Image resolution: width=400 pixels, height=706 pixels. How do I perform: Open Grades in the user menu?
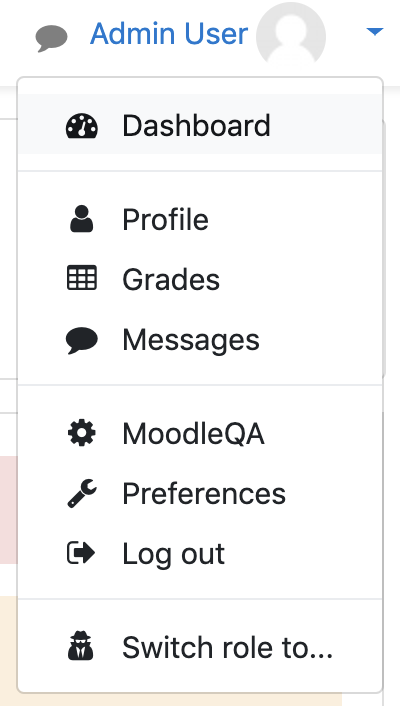200,279
